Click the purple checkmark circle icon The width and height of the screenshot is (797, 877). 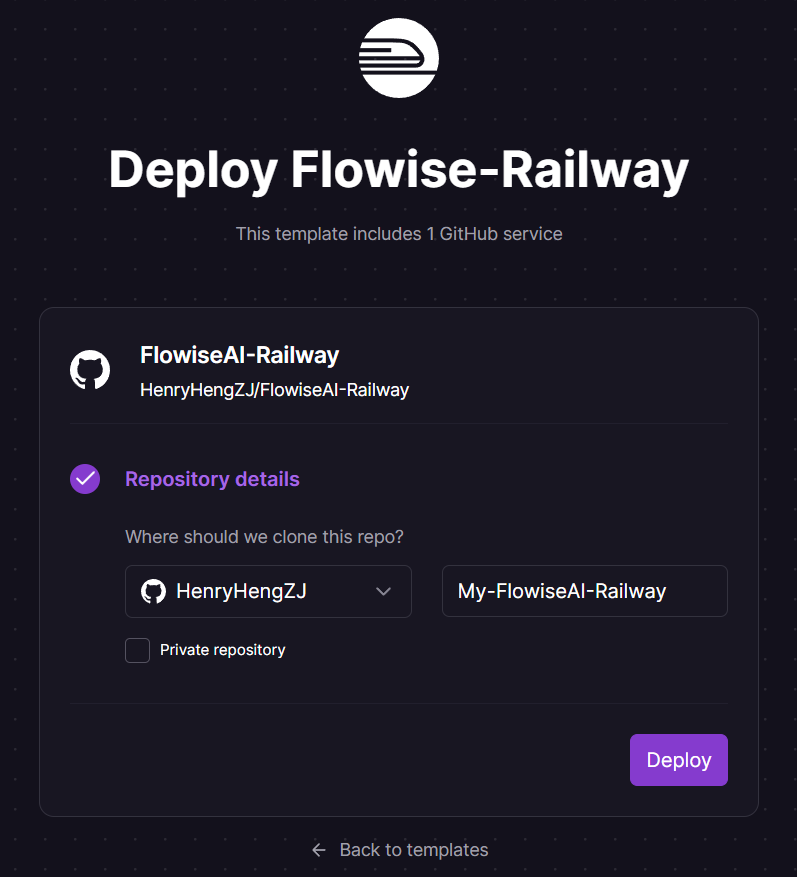click(85, 479)
